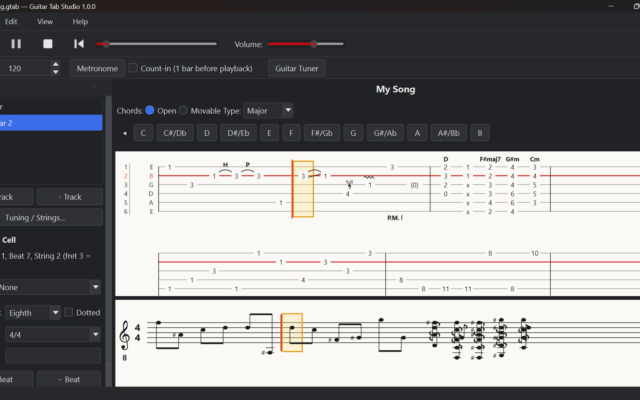Insert the B chord
The width and height of the screenshot is (640, 400).
coord(480,133)
